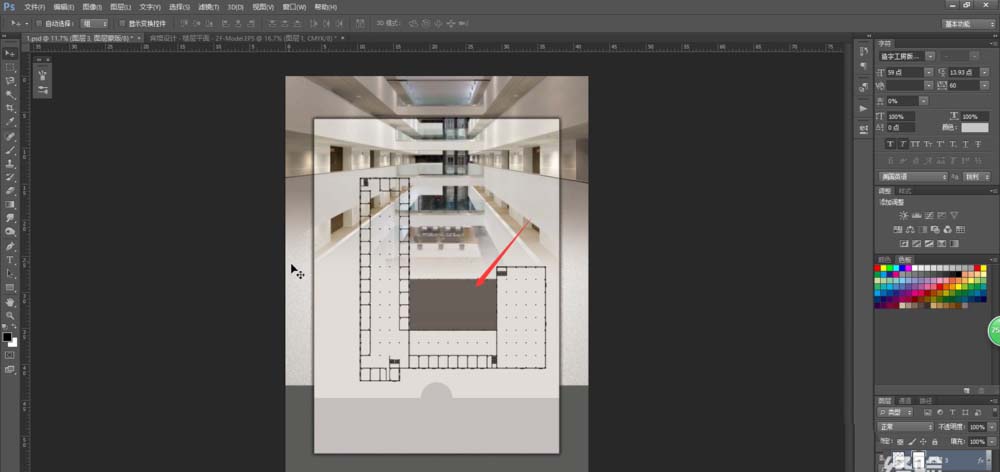This screenshot has height=472, width=1000.
Task: Filter layers by type layers icon
Action: pos(952,413)
